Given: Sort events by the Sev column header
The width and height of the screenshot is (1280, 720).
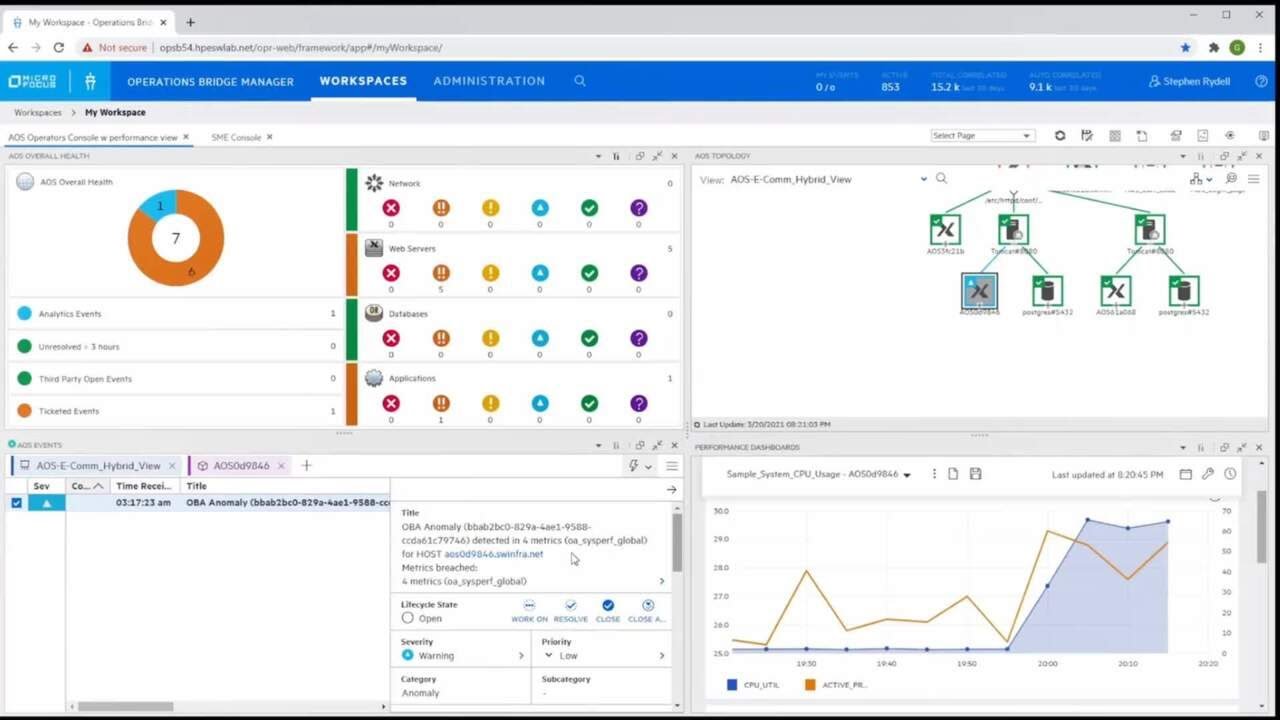Looking at the screenshot, I should pyautogui.click(x=41, y=486).
